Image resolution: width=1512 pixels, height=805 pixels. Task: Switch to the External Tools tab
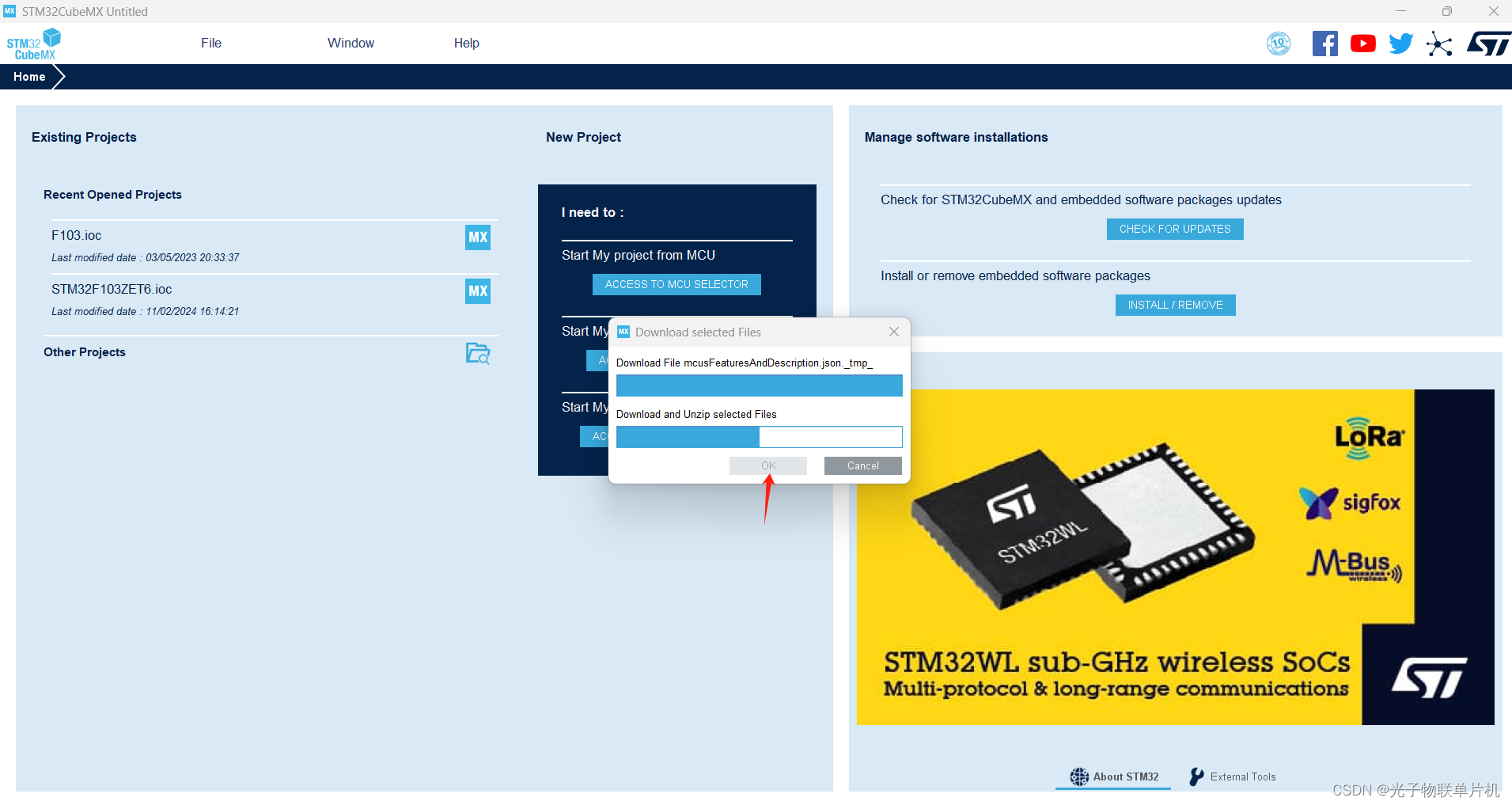(1233, 777)
